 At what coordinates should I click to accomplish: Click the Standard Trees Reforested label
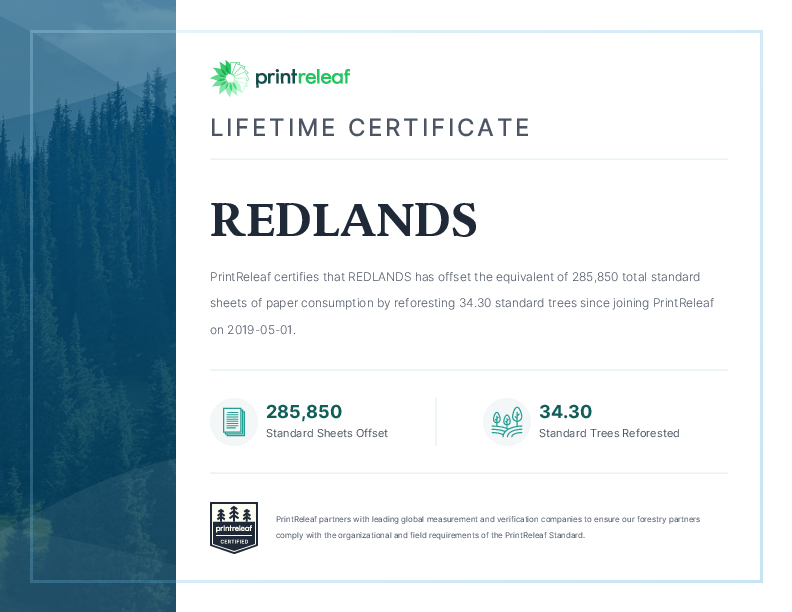(608, 434)
